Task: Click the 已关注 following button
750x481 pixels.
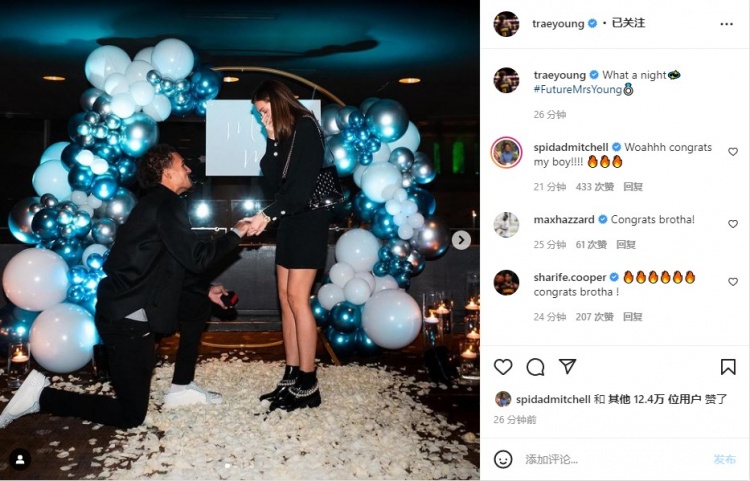Action: point(628,23)
